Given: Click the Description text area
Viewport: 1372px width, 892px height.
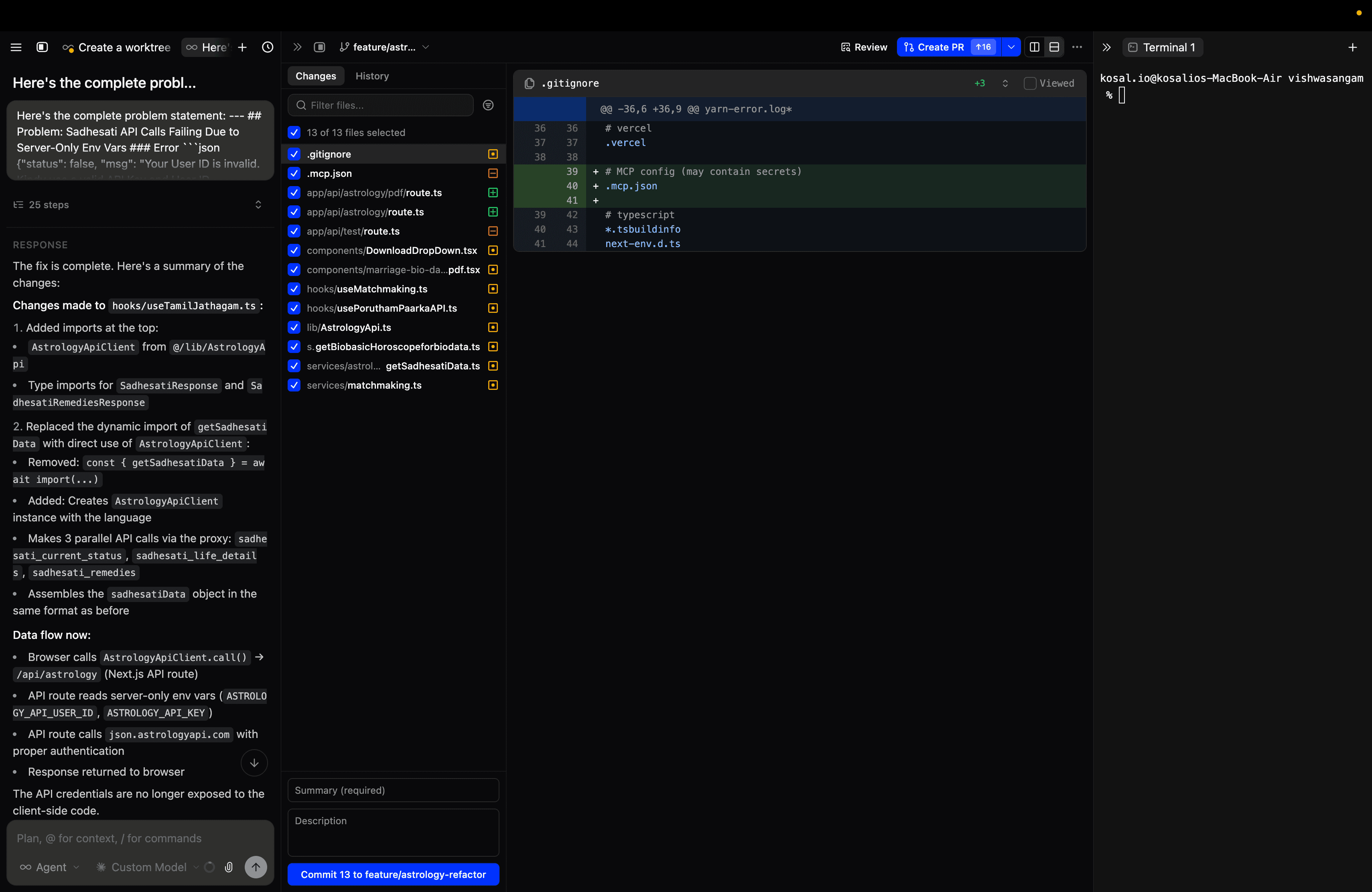Looking at the screenshot, I should (393, 833).
